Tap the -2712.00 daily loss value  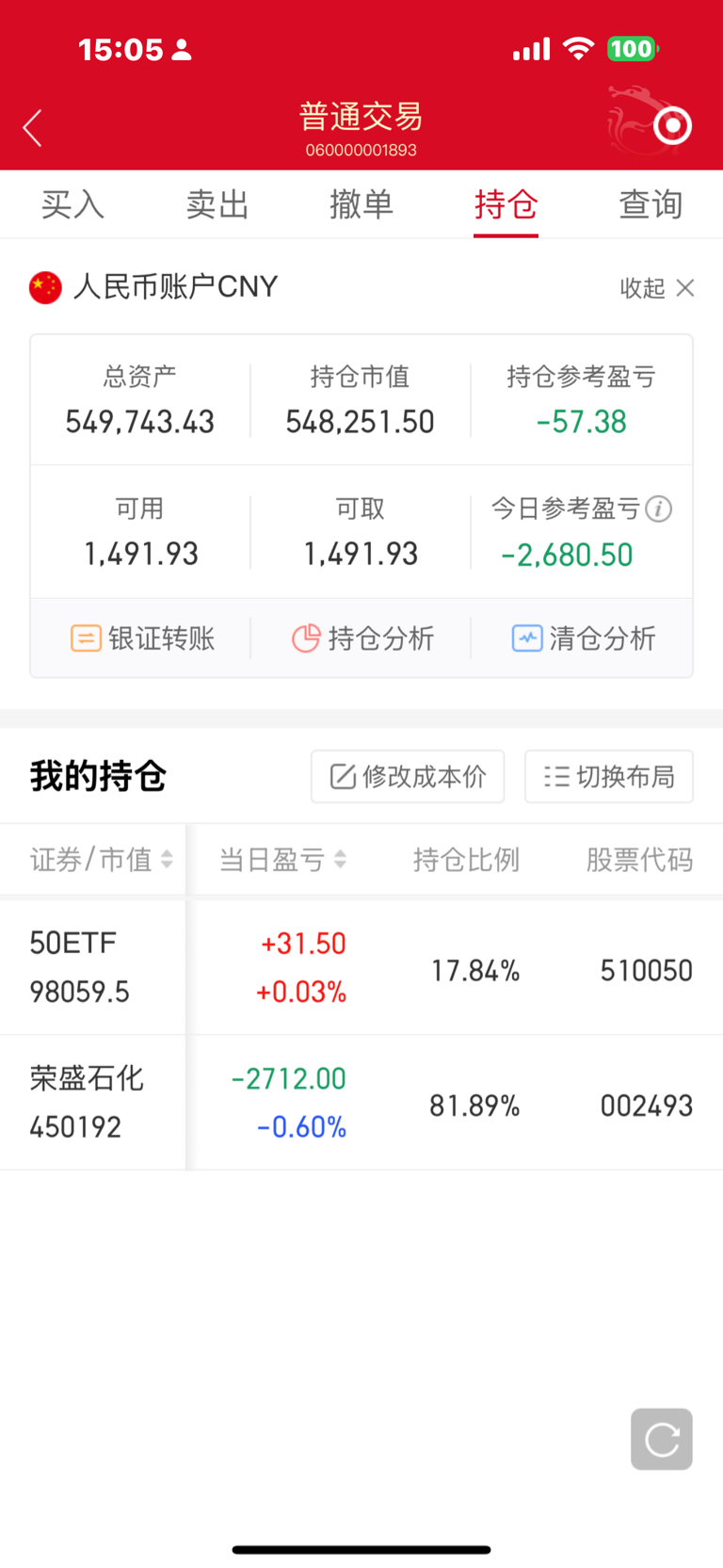click(x=288, y=1078)
